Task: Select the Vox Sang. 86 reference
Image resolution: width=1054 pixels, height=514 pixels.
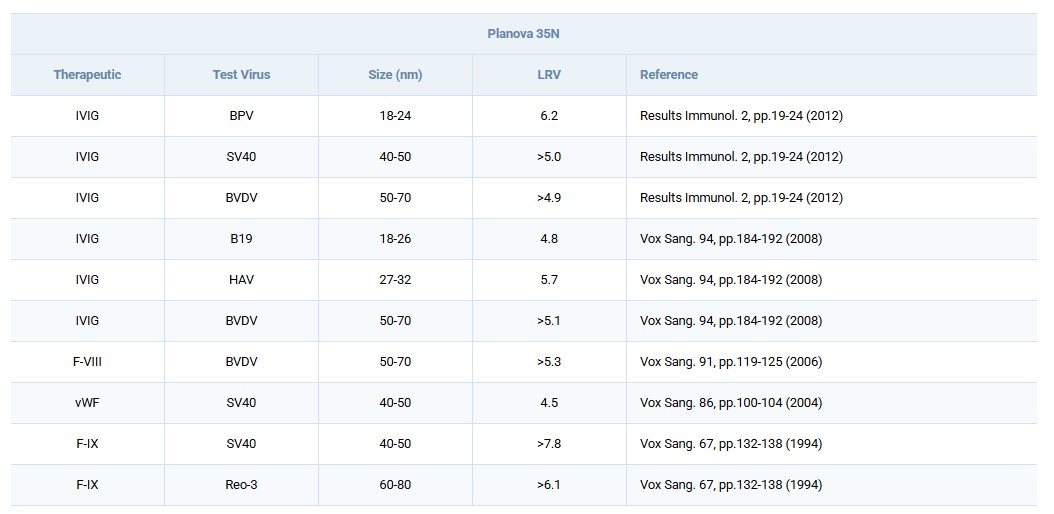Action: tap(731, 403)
